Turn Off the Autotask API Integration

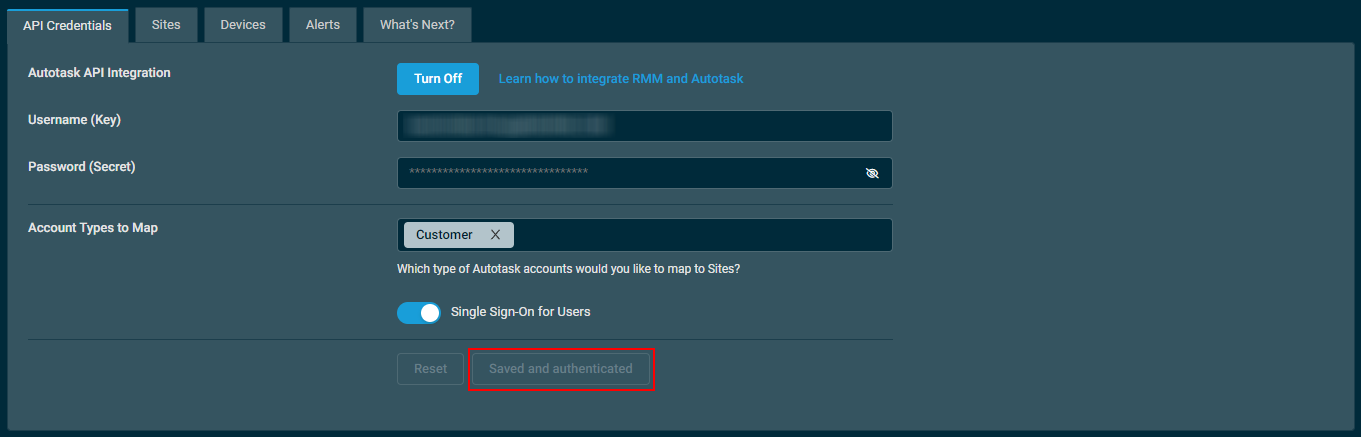pos(438,79)
